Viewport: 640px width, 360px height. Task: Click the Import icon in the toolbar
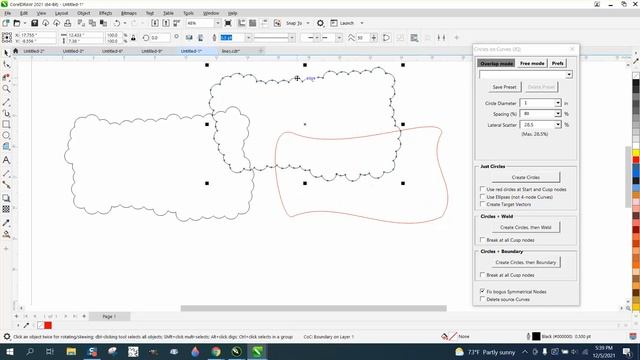point(155,23)
